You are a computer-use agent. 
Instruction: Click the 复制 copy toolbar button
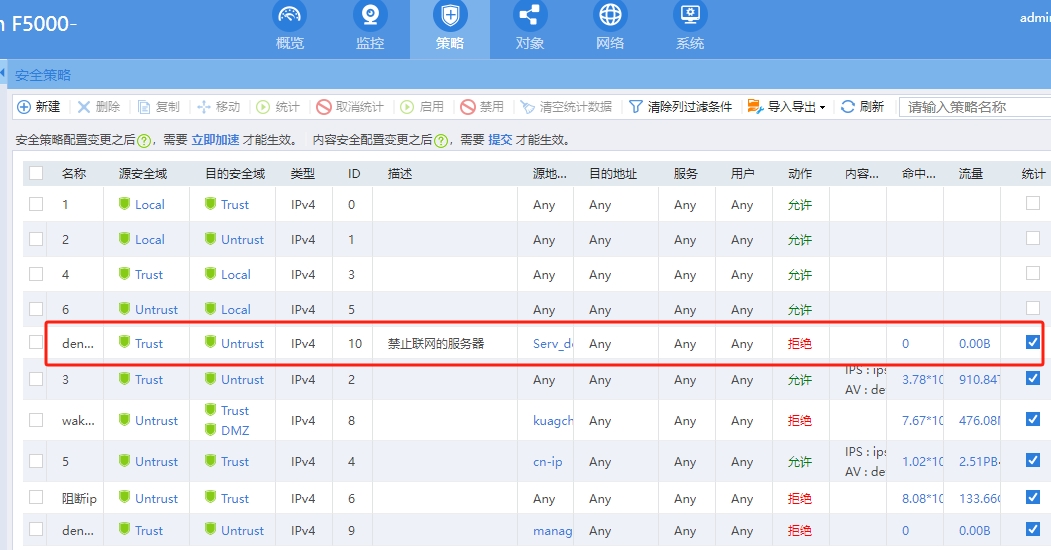(x=159, y=107)
